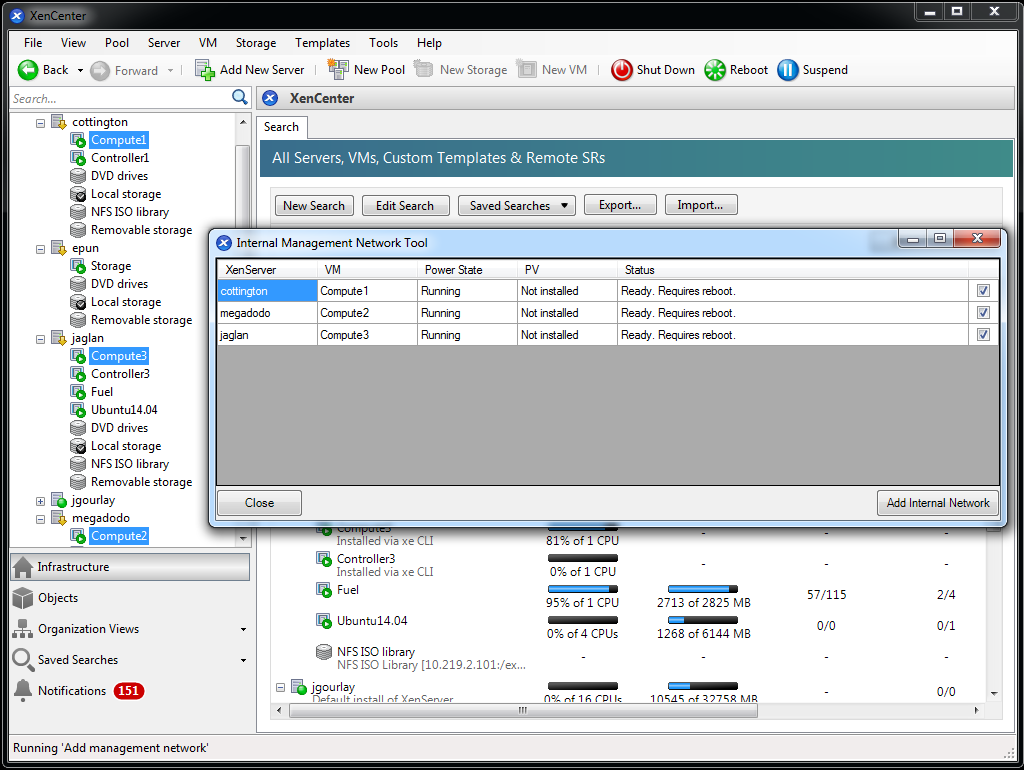Image resolution: width=1024 pixels, height=770 pixels.
Task: Select the Storage VM icon under epun
Action: pyautogui.click(x=78, y=266)
